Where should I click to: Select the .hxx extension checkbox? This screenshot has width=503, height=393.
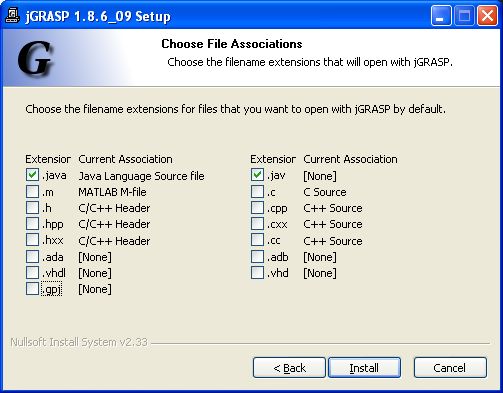pos(32,240)
